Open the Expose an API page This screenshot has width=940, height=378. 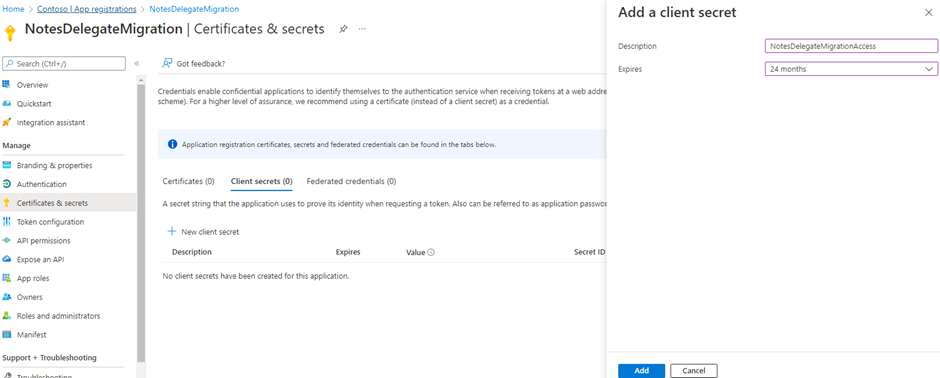pos(40,259)
